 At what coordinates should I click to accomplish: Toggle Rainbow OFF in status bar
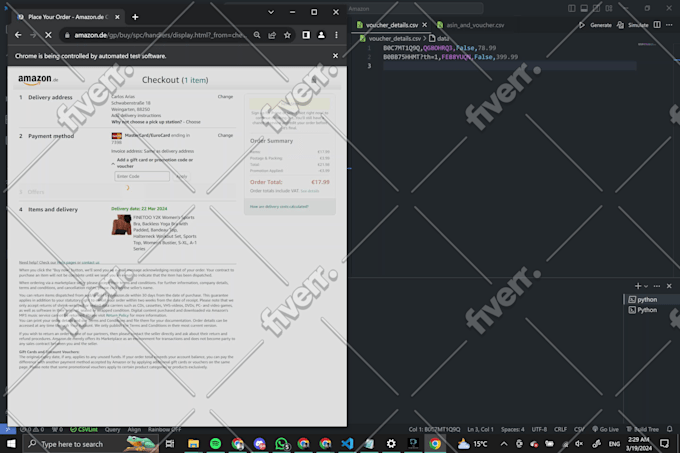coord(164,430)
